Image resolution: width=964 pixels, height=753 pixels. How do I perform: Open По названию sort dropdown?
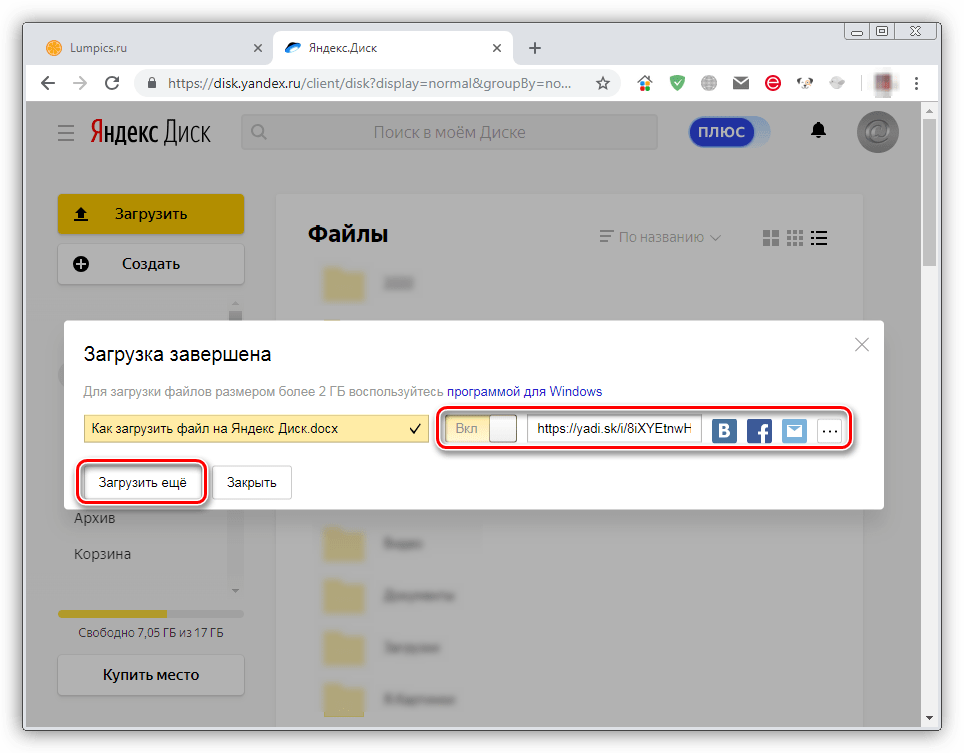coord(660,237)
